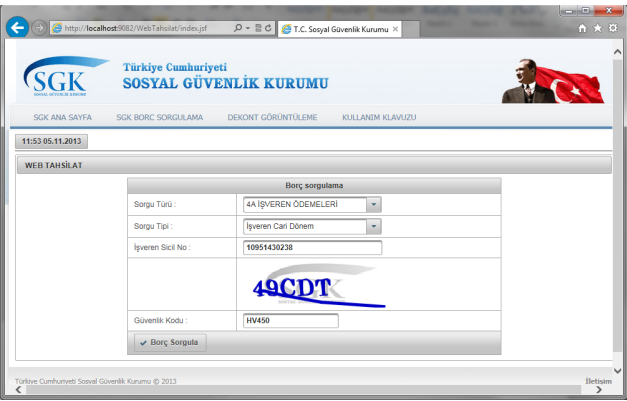Click the Borç sorgulama form title
This screenshot has height=401, width=627.
pos(314,186)
